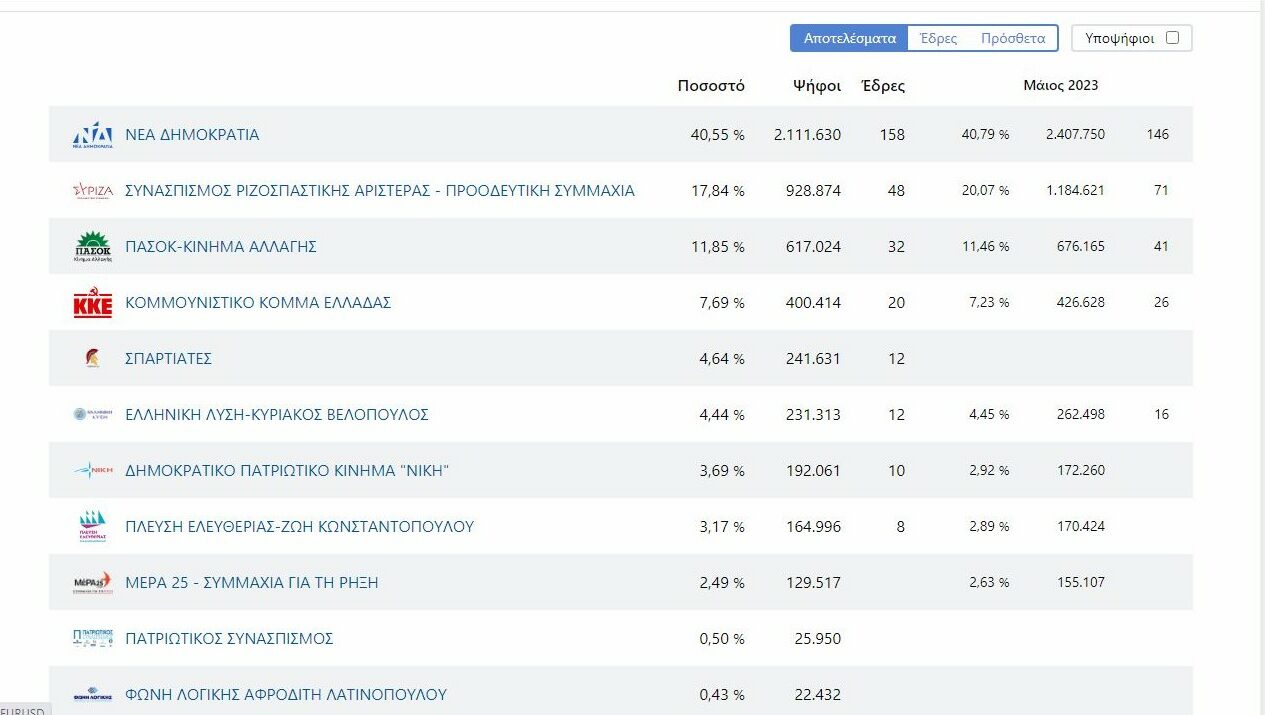This screenshot has height=715, width=1265.
Task: Click the 40,79 % May 2023 value
Action: click(x=985, y=134)
